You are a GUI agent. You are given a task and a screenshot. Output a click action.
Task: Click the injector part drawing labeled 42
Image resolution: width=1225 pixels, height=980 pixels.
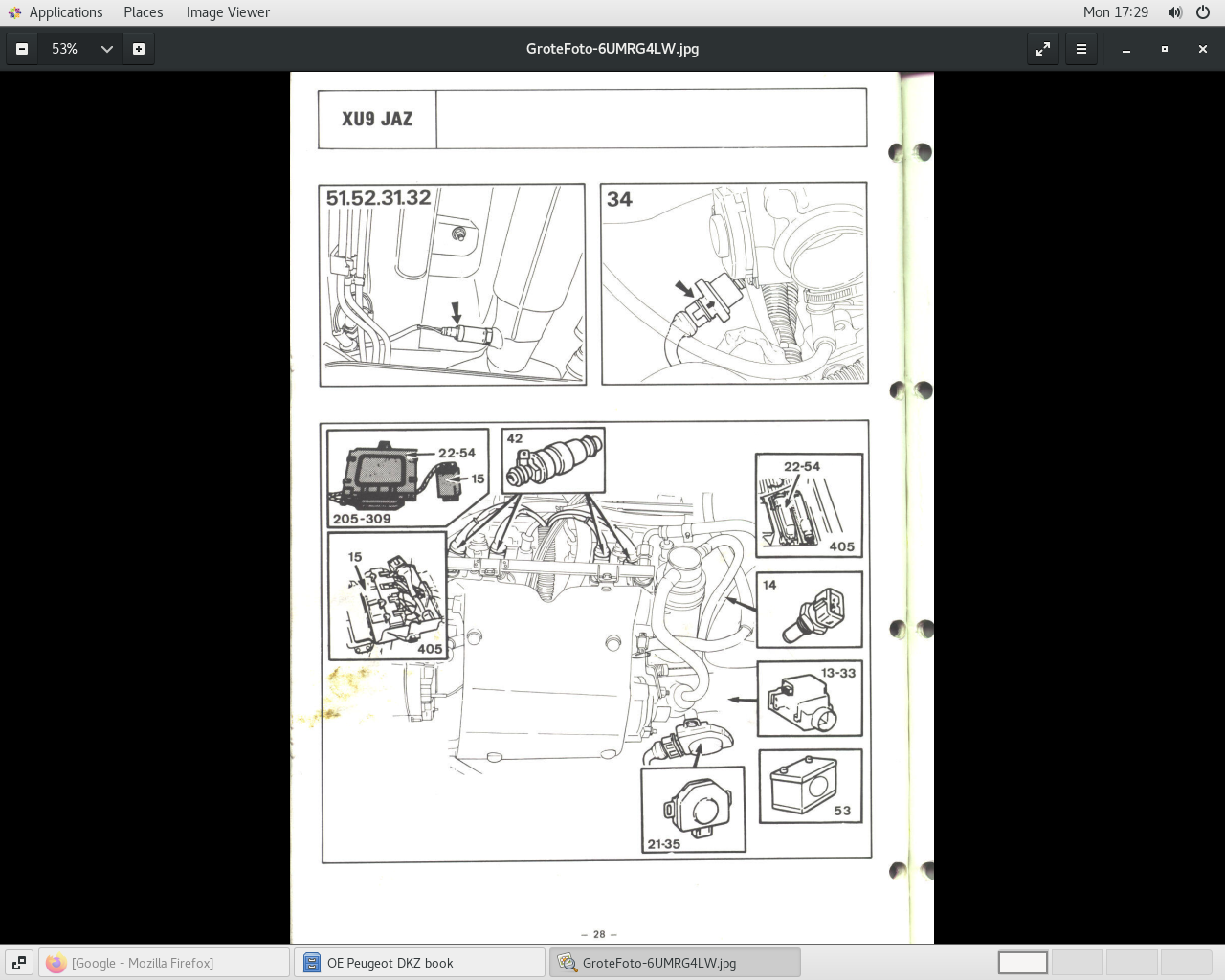point(554,461)
